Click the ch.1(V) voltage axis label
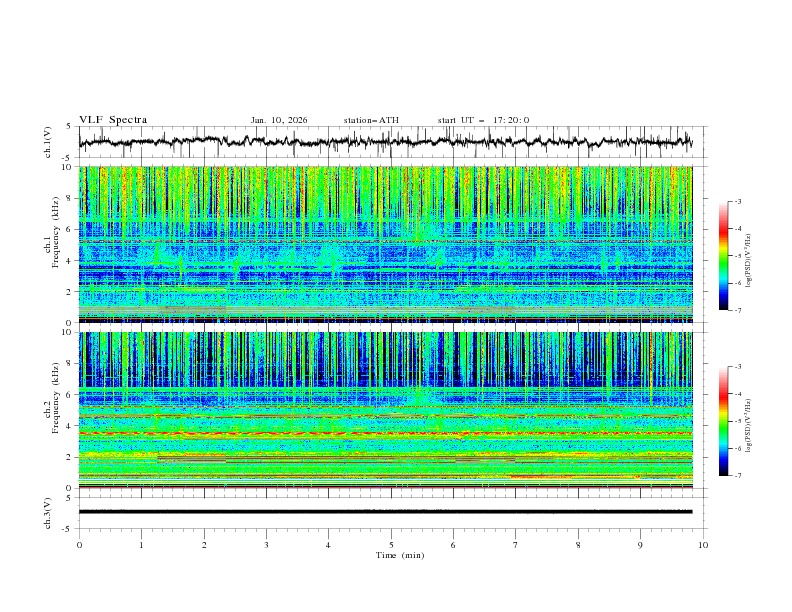Image resolution: width=792 pixels, height=612 pixels. point(48,142)
